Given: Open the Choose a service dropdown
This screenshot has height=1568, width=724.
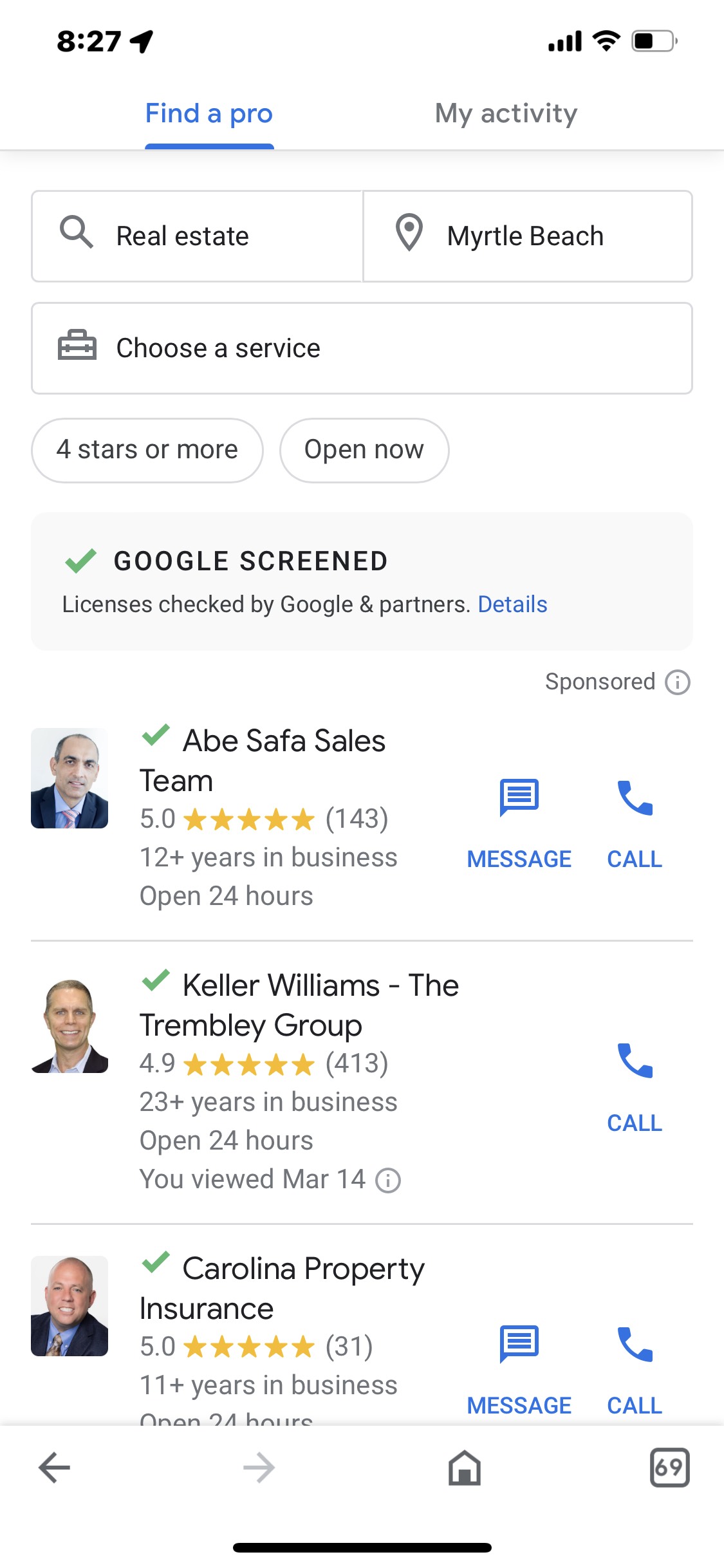Looking at the screenshot, I should (x=362, y=348).
